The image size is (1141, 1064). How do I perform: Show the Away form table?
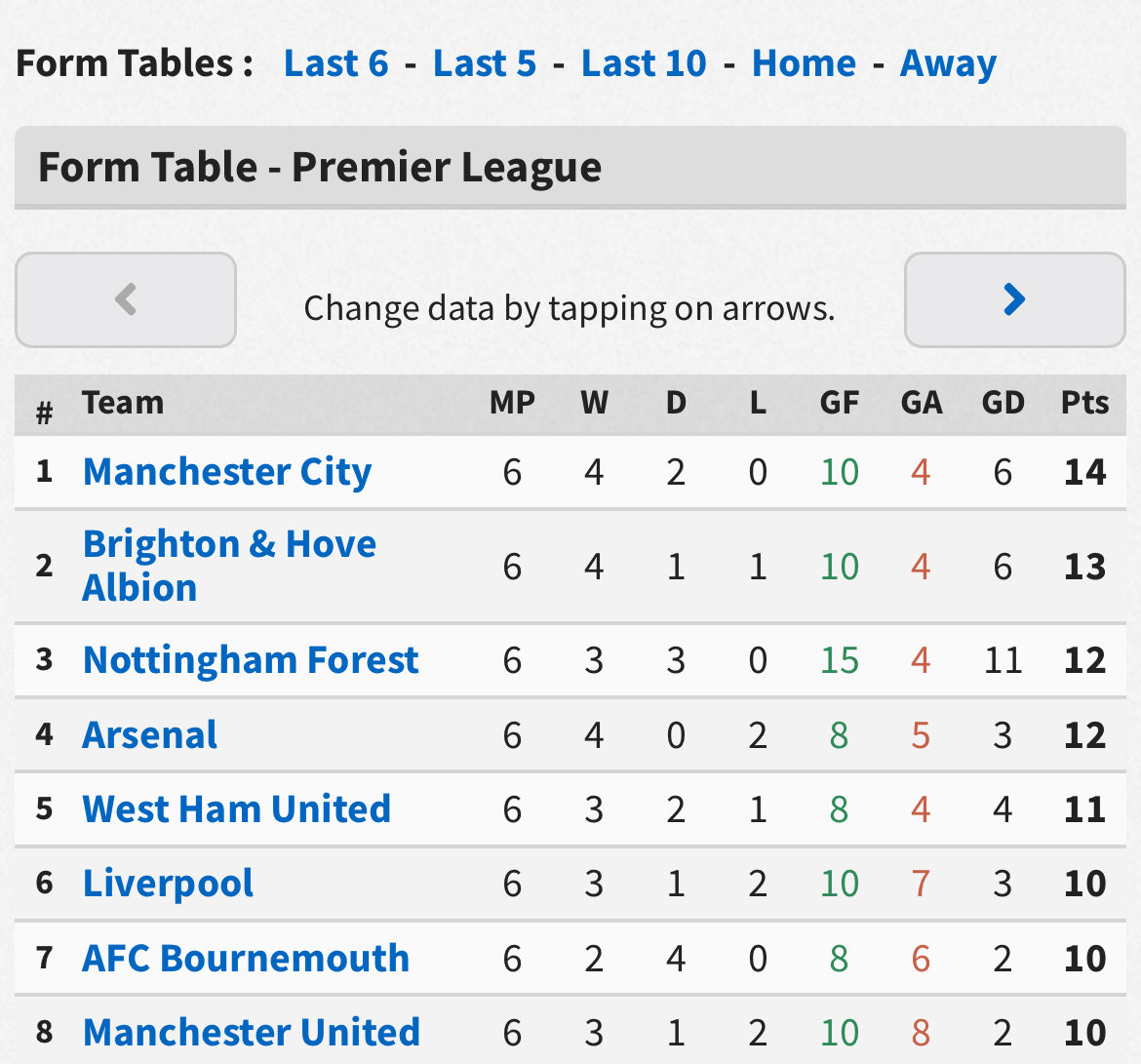(948, 64)
